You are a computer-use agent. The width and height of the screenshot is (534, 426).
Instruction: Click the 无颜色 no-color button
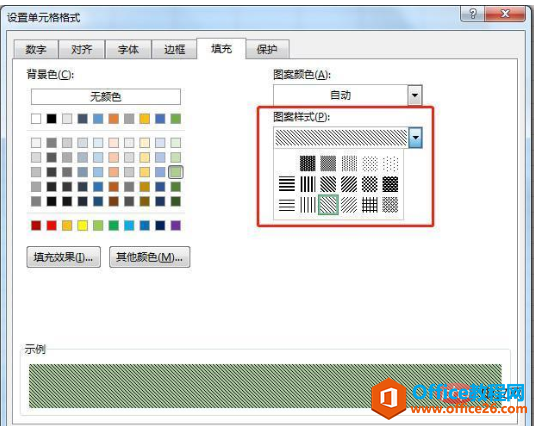coord(106,97)
